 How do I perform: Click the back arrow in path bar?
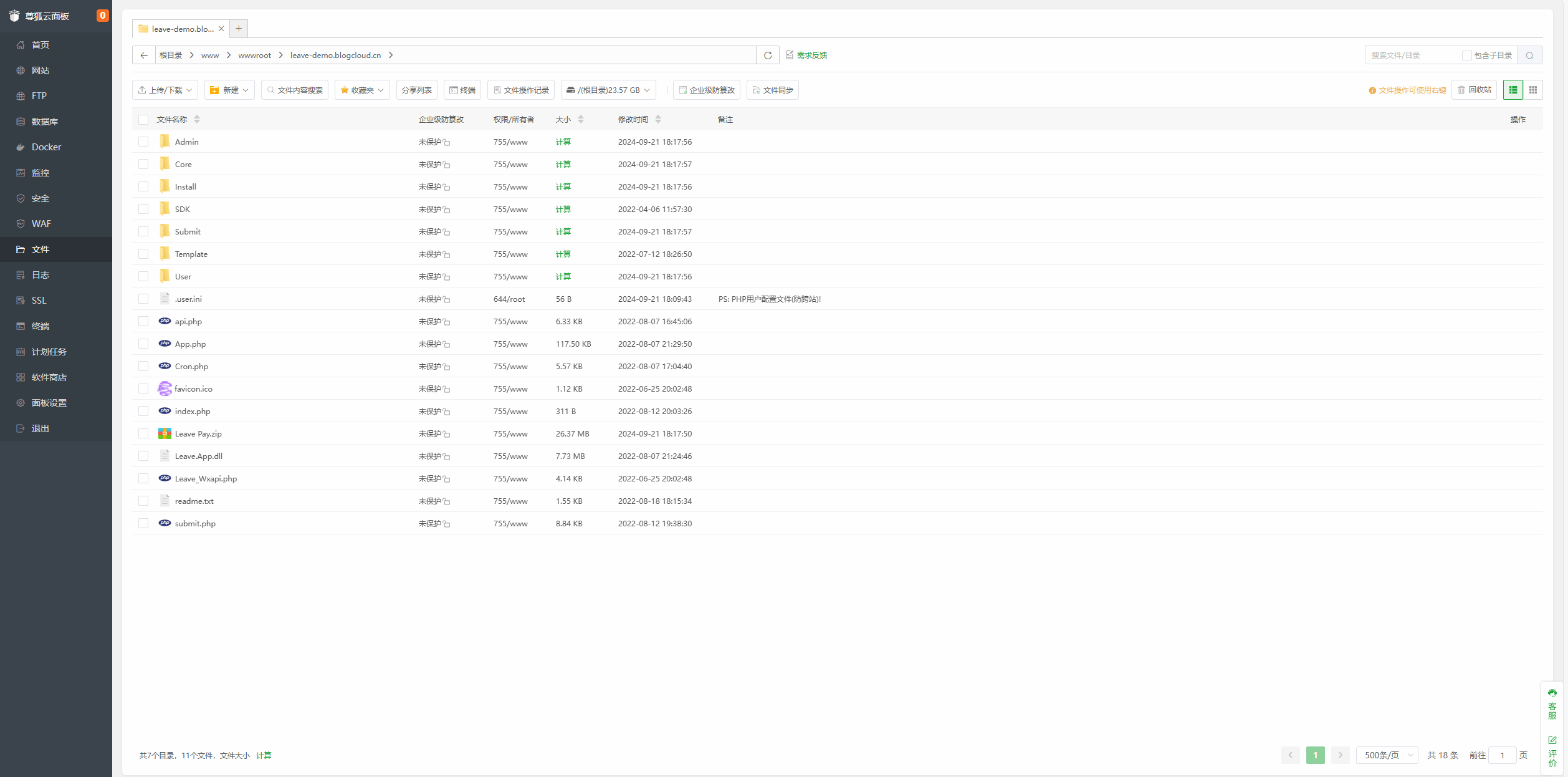click(x=144, y=55)
